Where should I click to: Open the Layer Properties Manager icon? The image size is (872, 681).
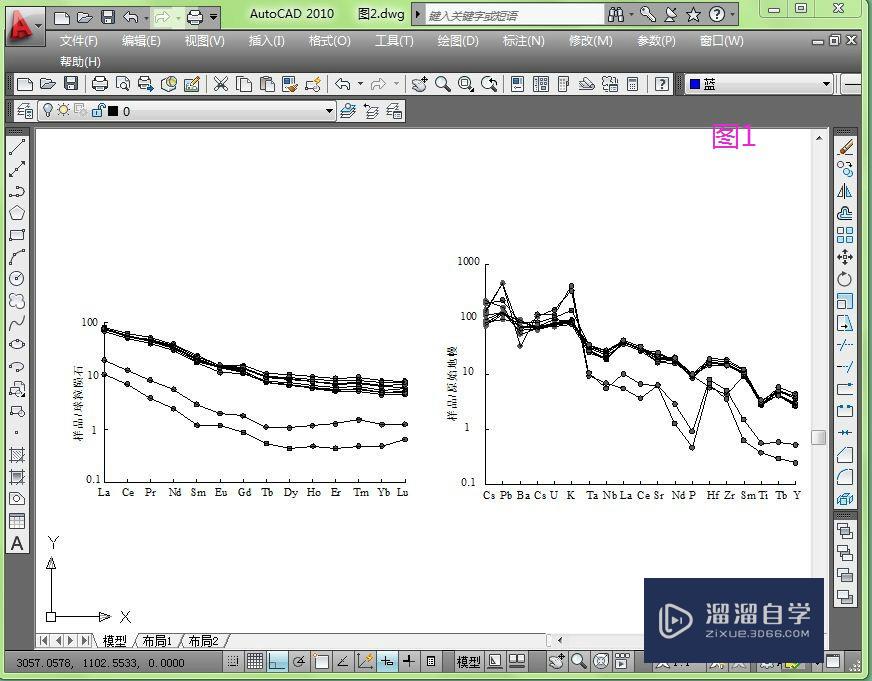click(24, 111)
